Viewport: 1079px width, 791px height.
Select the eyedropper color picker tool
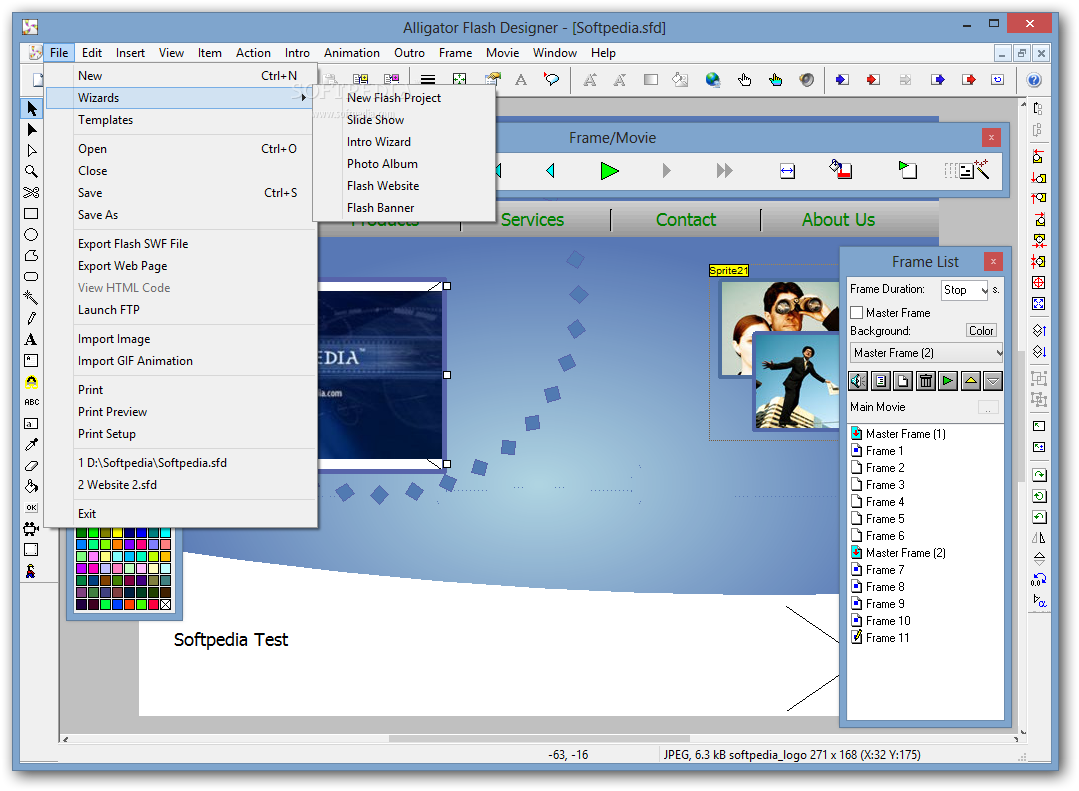pyautogui.click(x=32, y=445)
